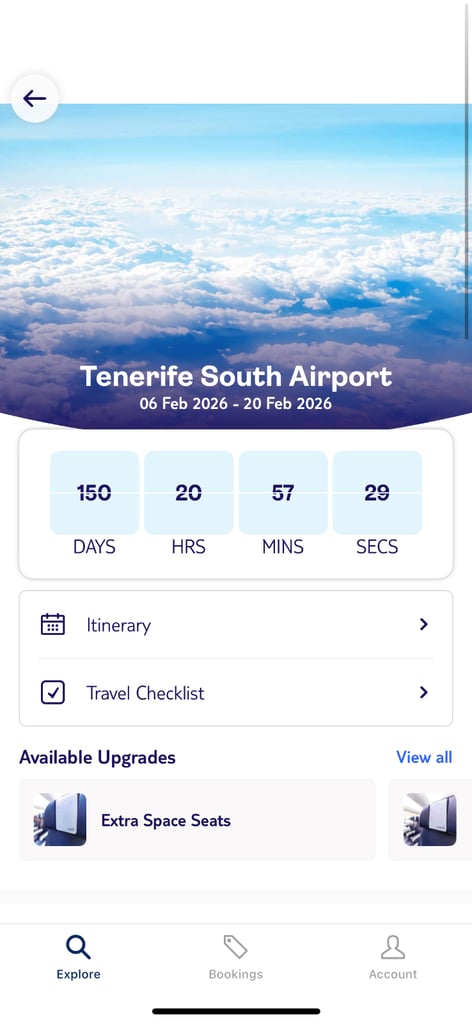The image size is (472, 1024).
Task: Go to the Account tab
Action: point(393,957)
